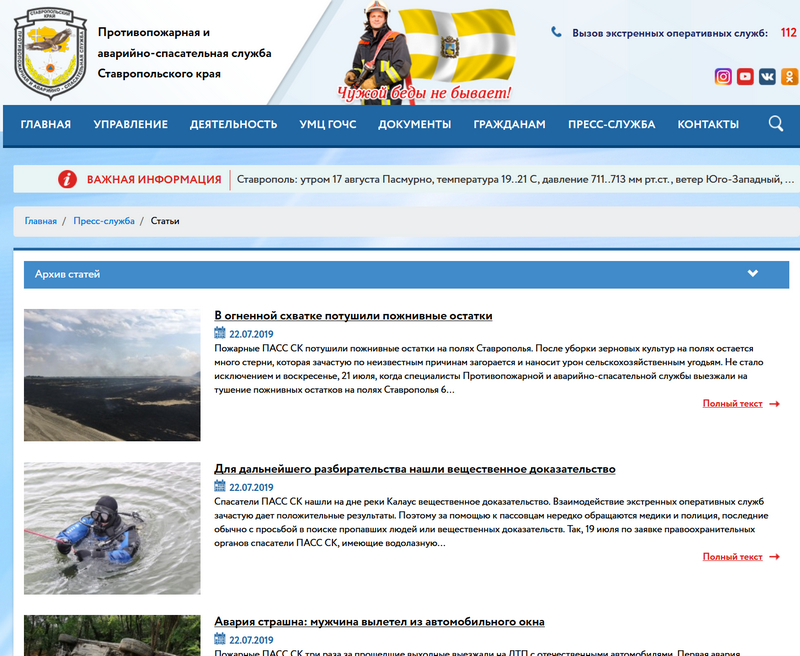
Task: Open the Odnoklassniki social icon
Action: coord(789,76)
